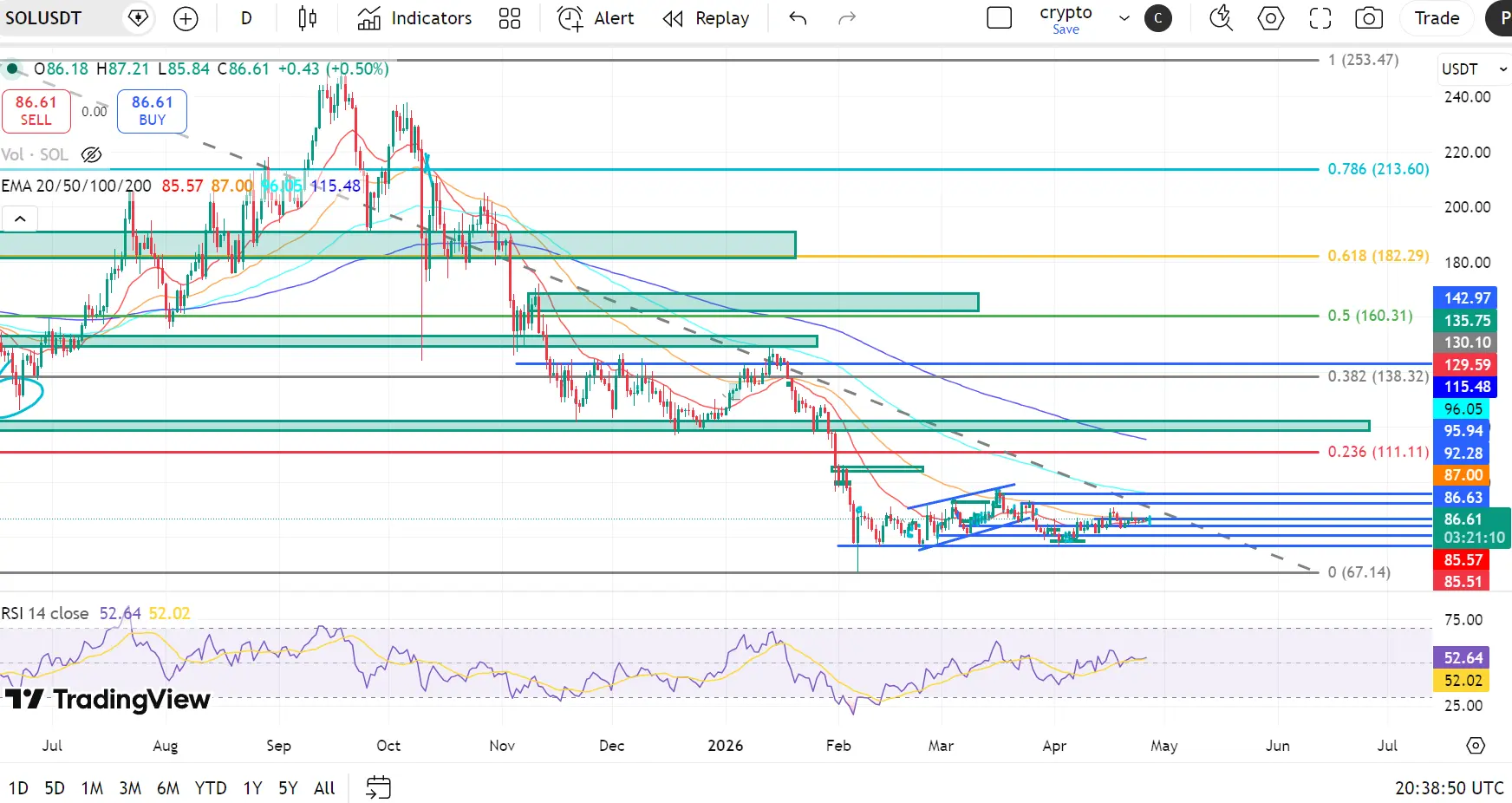
Task: Click the 86.61 BUY button
Action: point(152,111)
